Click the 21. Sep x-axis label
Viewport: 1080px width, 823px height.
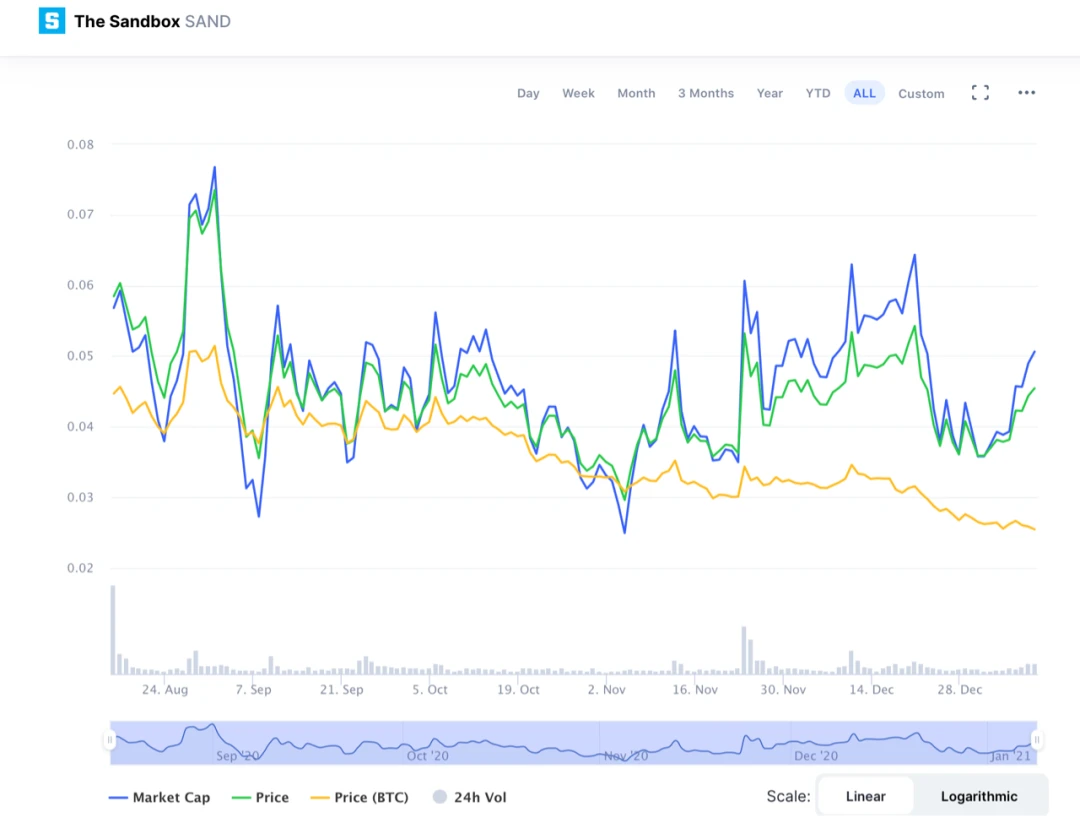click(341, 689)
